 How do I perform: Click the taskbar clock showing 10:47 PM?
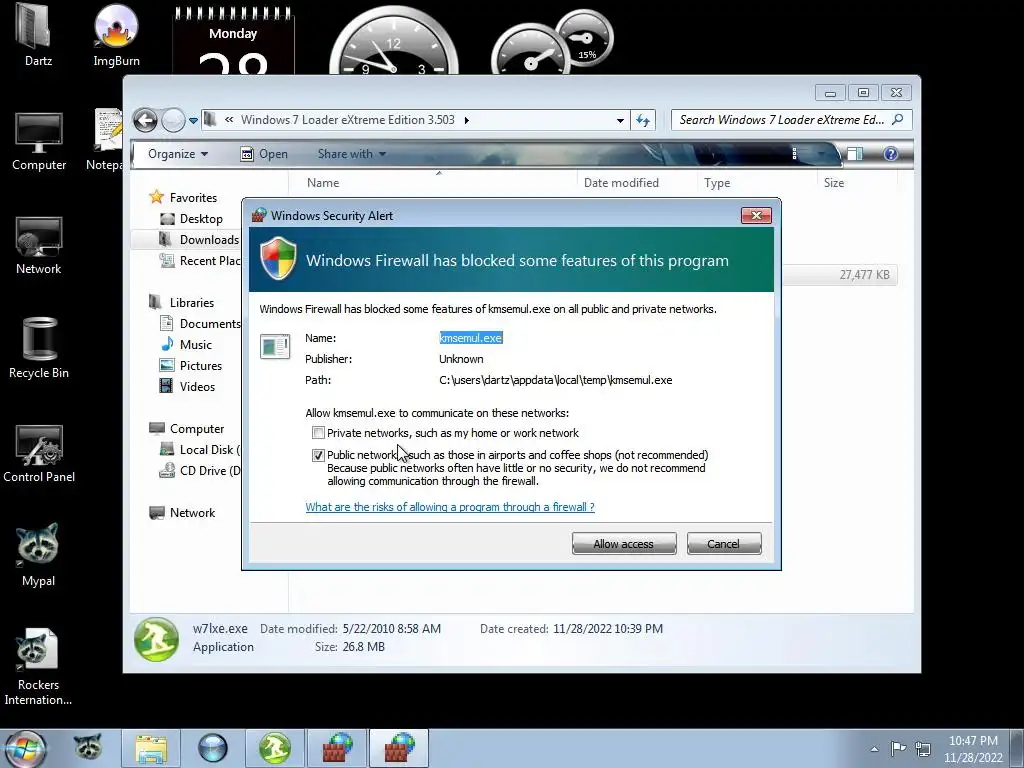(973, 748)
